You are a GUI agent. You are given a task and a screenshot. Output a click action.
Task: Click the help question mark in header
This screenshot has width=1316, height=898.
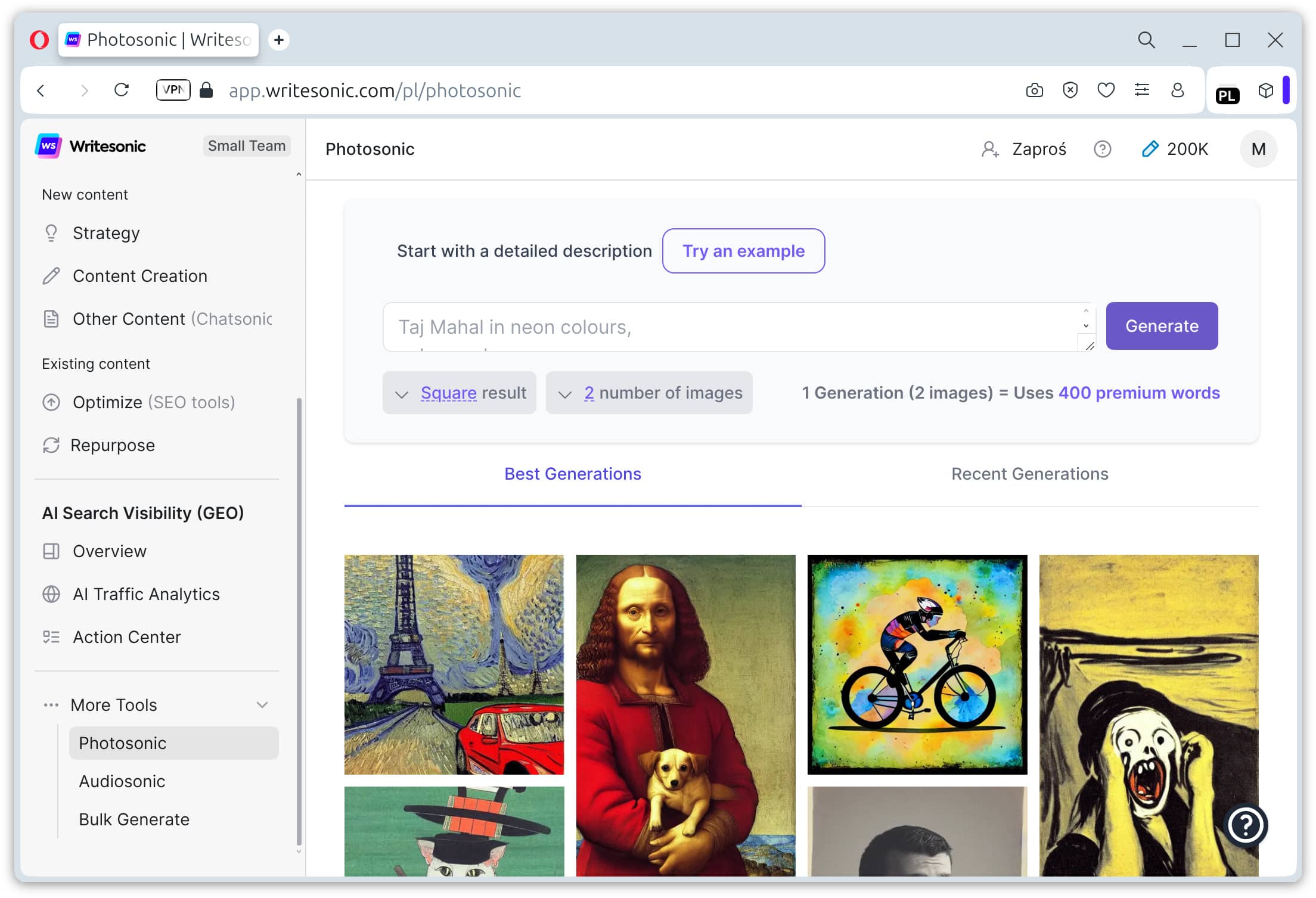coord(1102,149)
